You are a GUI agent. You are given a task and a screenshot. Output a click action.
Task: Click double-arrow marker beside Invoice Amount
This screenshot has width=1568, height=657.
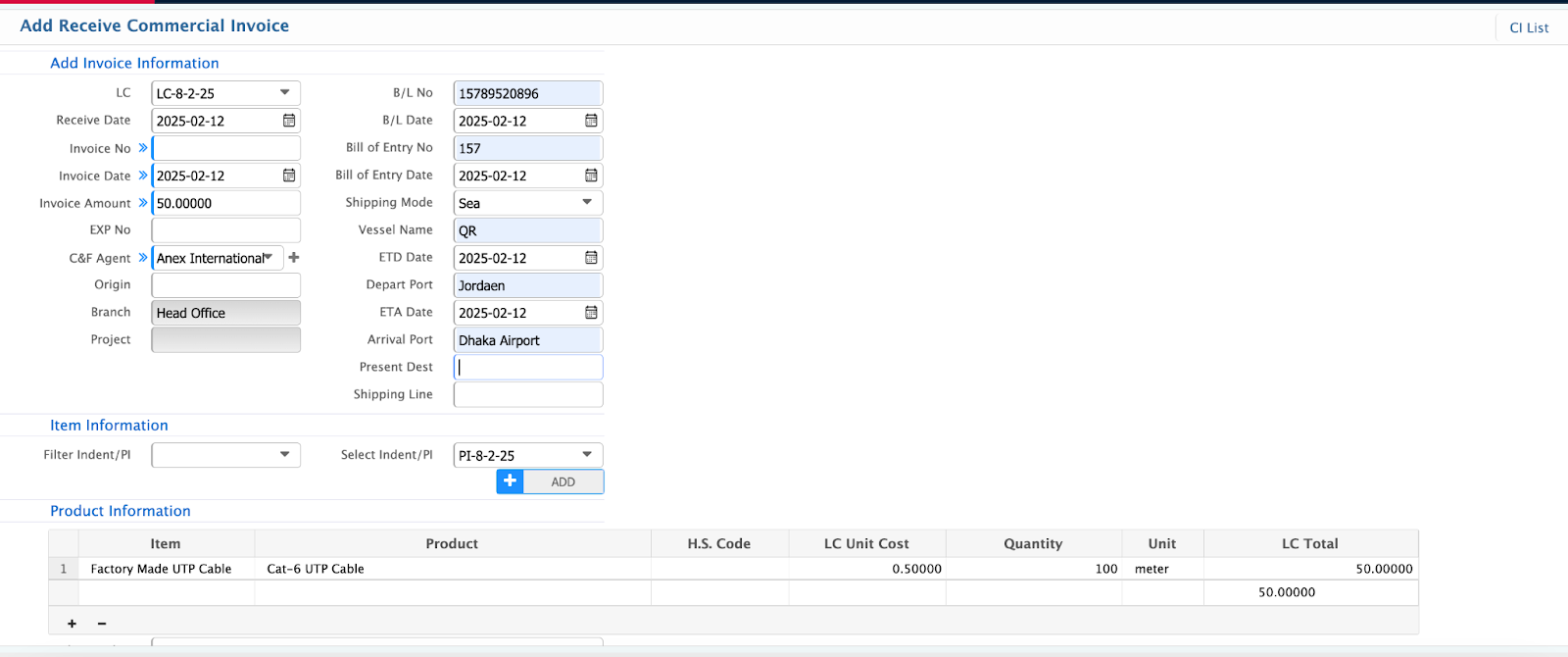(143, 203)
